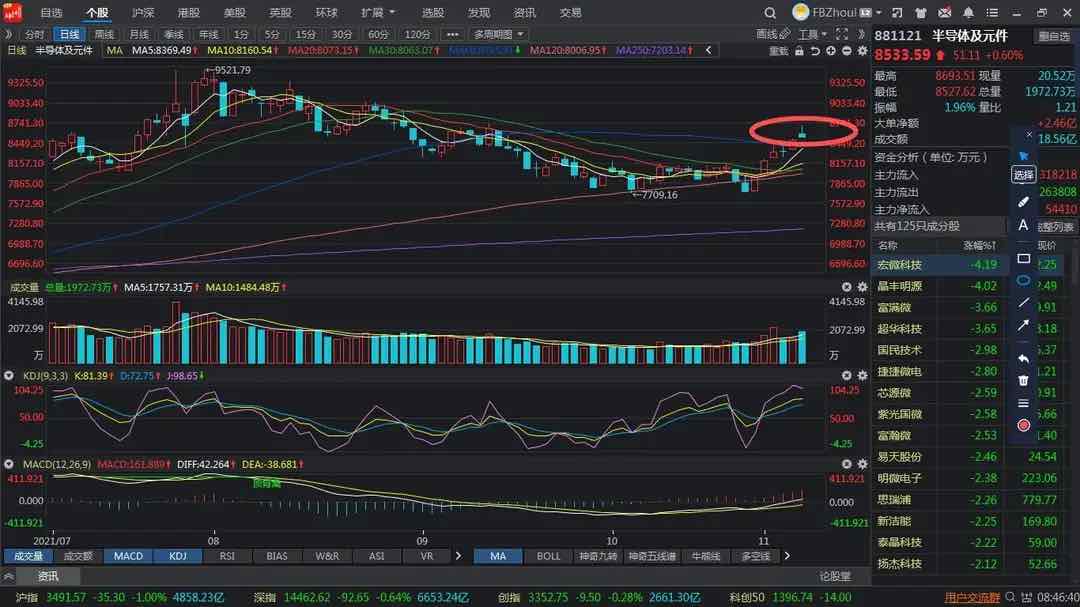Open the mail messages icon
The height and width of the screenshot is (607, 1080).
944,12
